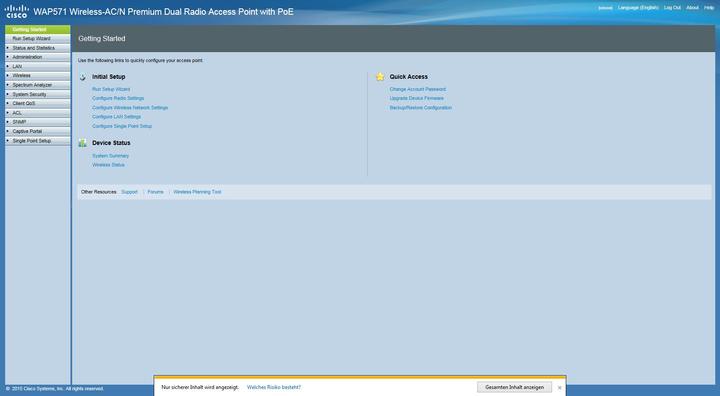Open the Wireless Status link
Viewport: 720px width, 396px height.
tap(108, 165)
